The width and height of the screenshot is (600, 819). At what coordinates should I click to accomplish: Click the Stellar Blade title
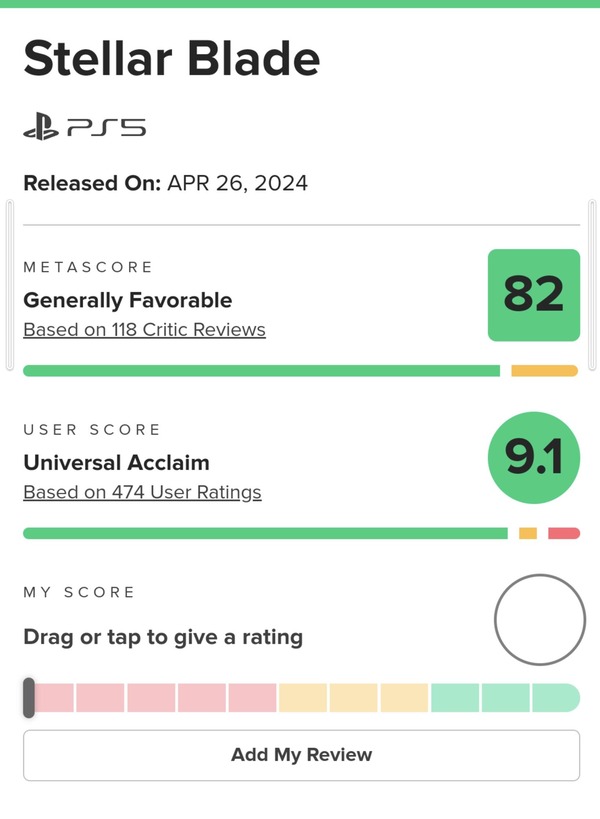pyautogui.click(x=172, y=58)
